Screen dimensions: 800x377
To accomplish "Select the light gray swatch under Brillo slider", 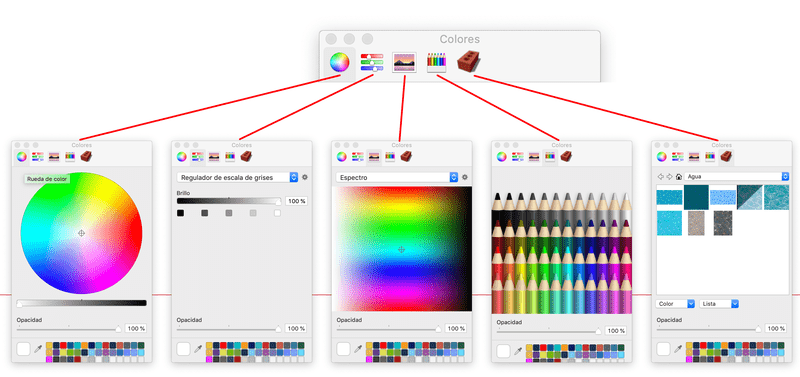I will 253,213.
